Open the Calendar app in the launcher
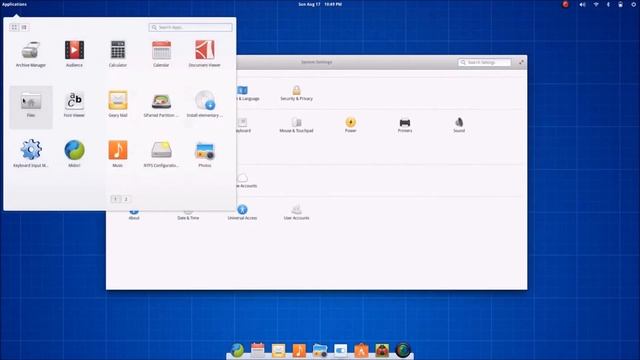 point(161,54)
